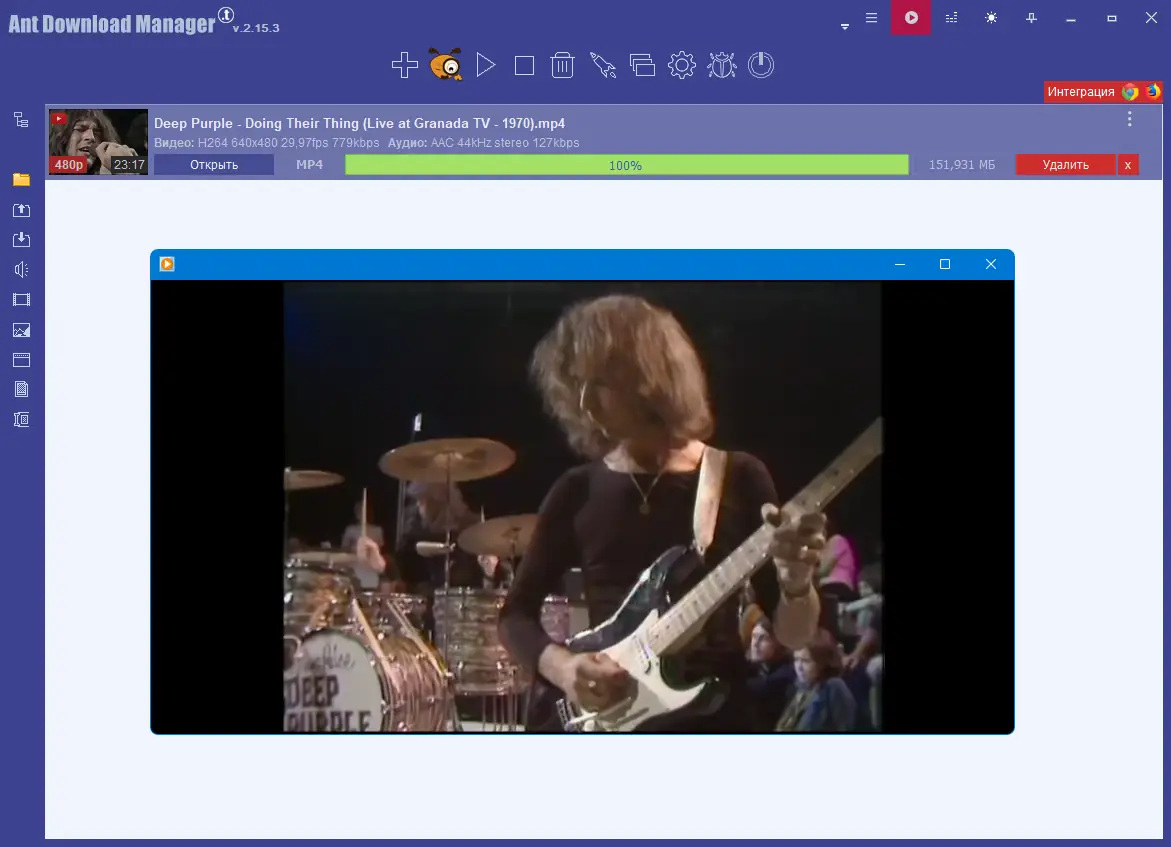Select the download tray sidebar category
The image size is (1171, 847).
coord(22,240)
